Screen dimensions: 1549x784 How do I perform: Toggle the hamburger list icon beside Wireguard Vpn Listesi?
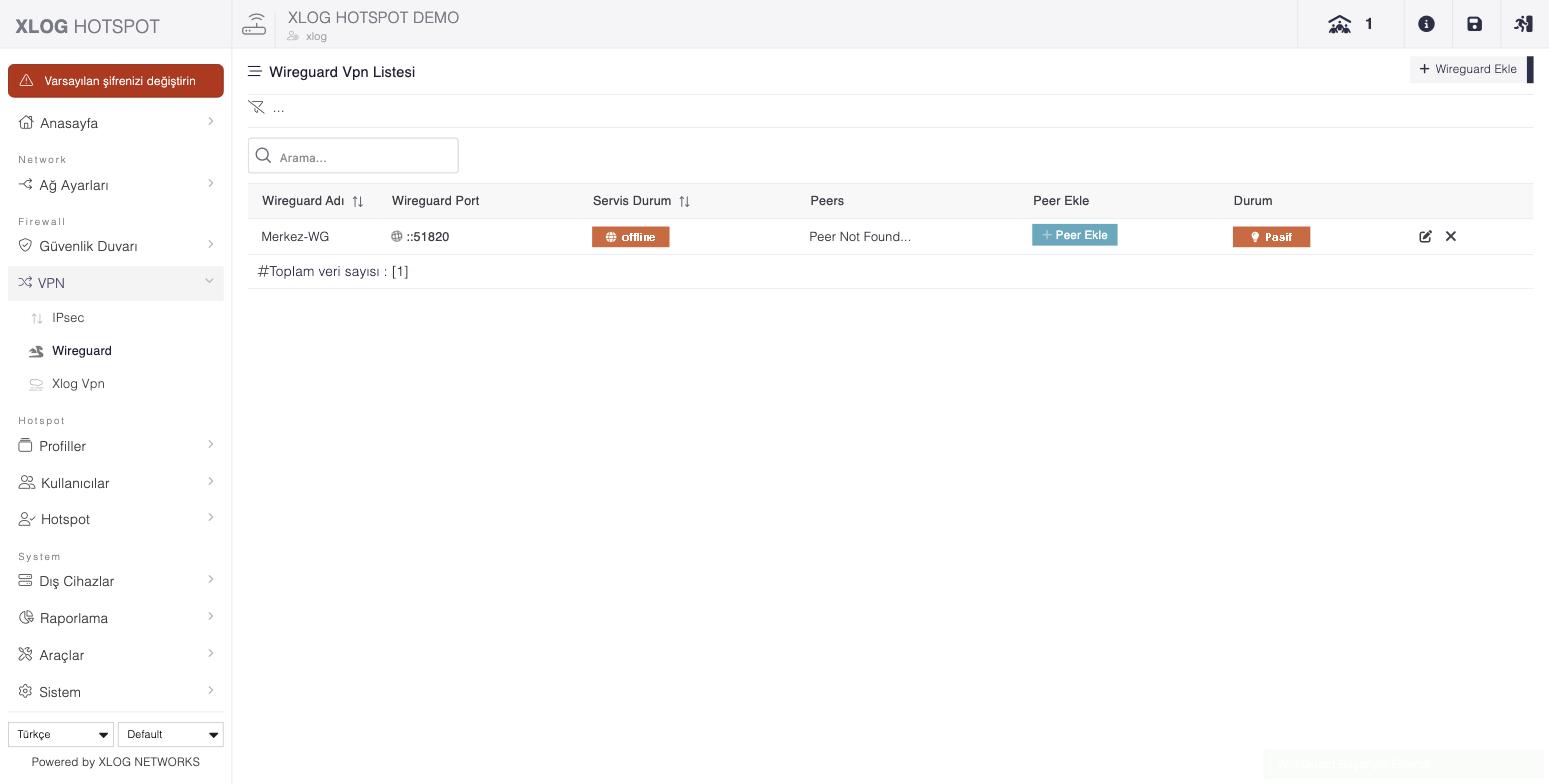pos(255,72)
